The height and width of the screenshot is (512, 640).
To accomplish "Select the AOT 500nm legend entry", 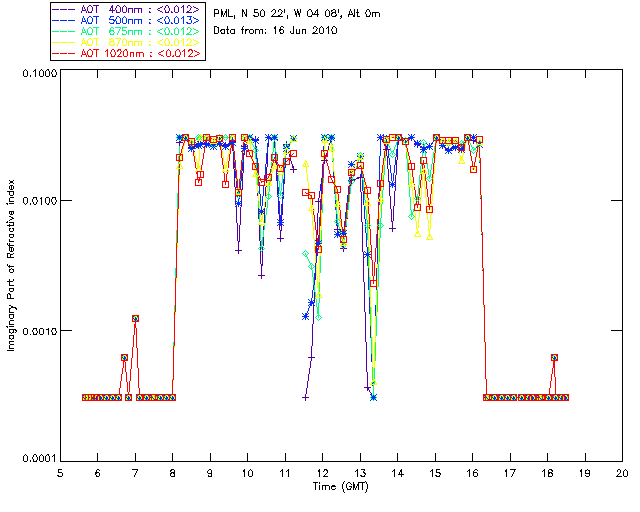I will (x=126, y=20).
